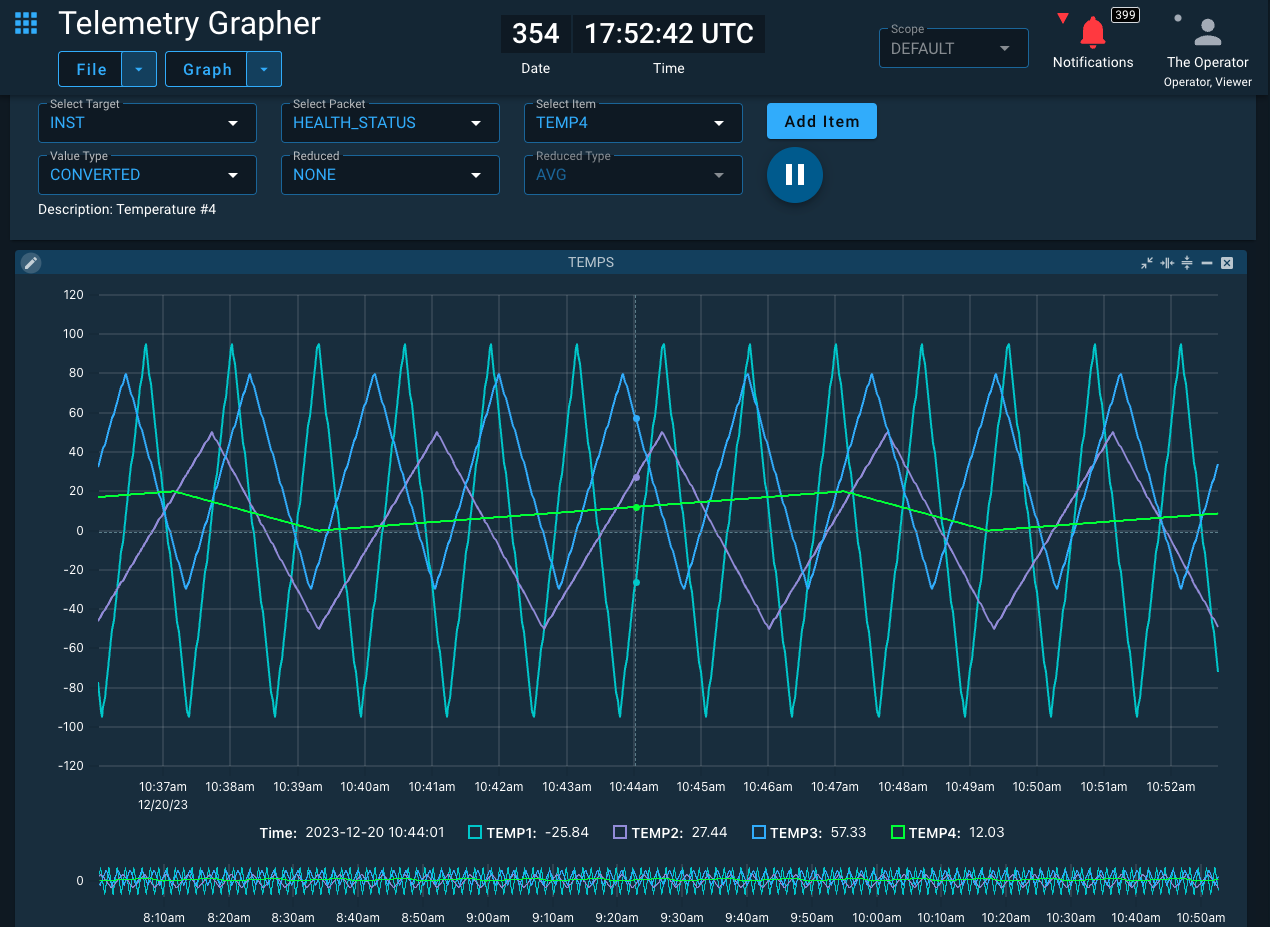
Task: Open the Reduced NONE dropdown
Action: (390, 175)
